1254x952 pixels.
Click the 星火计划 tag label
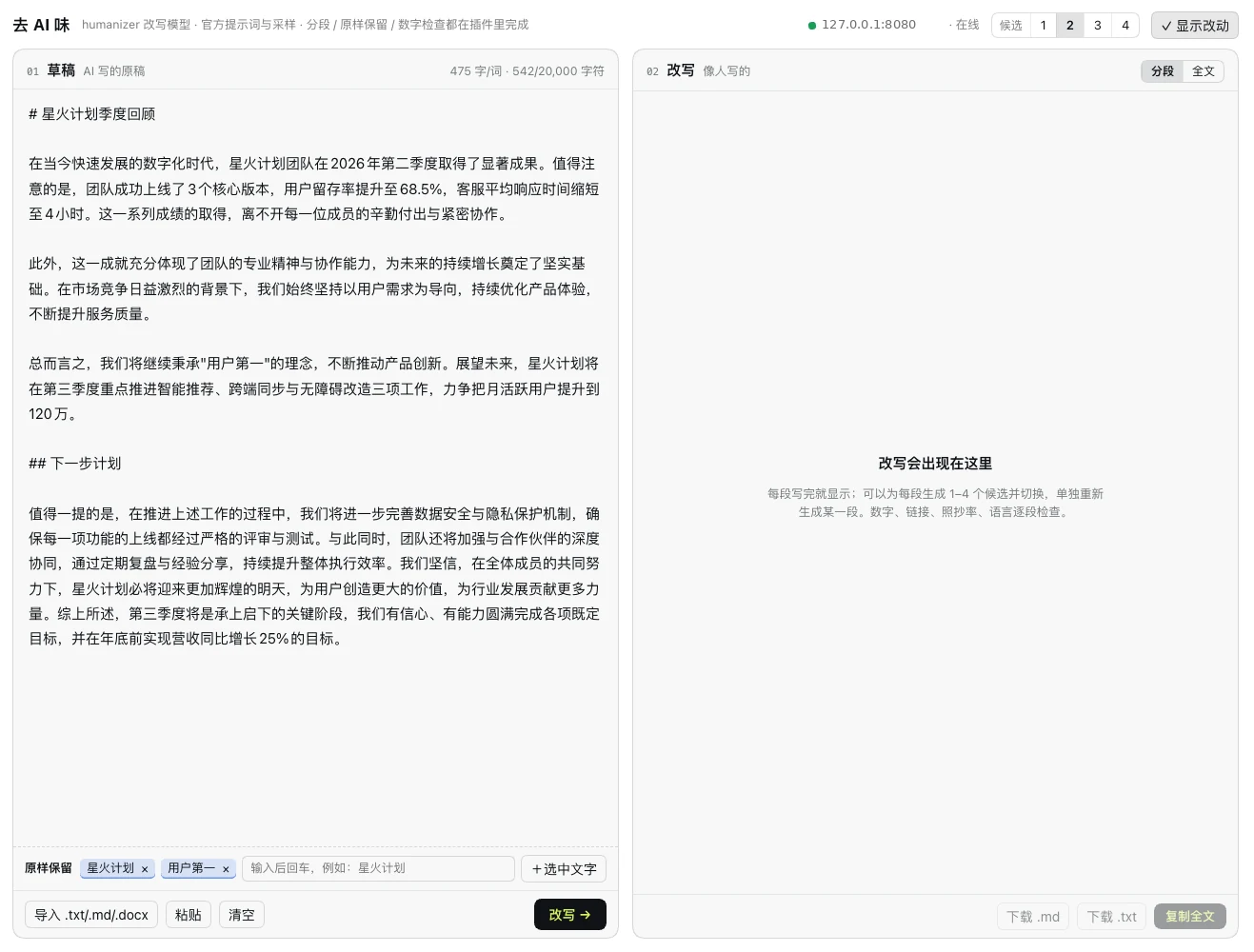(x=110, y=868)
